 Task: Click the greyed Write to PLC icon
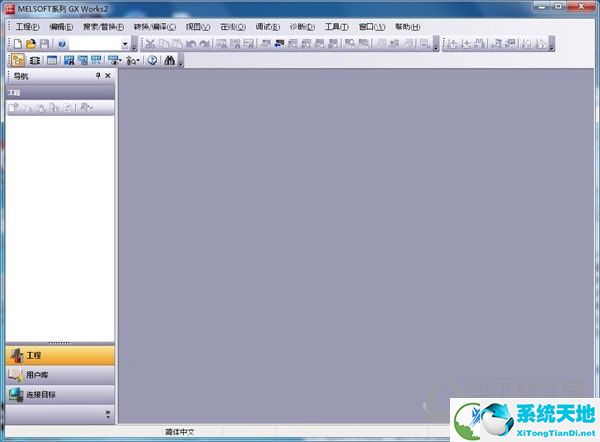265,44
